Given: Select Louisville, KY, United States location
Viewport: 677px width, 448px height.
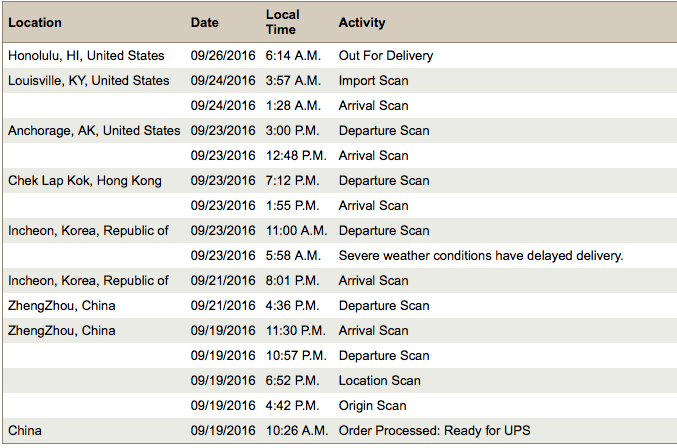Looking at the screenshot, I should tap(89, 81).
